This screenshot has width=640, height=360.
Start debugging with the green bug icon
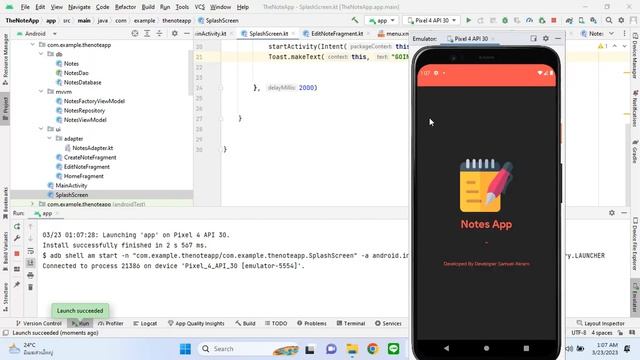[505, 20]
